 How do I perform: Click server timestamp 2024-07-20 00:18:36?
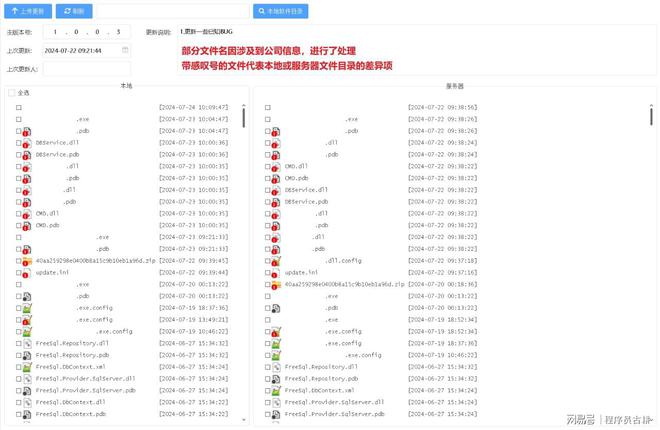[442, 284]
